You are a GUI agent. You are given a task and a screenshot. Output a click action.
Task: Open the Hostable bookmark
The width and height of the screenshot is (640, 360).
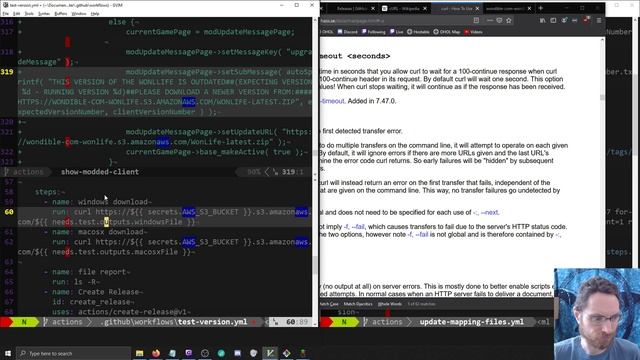click(x=418, y=32)
